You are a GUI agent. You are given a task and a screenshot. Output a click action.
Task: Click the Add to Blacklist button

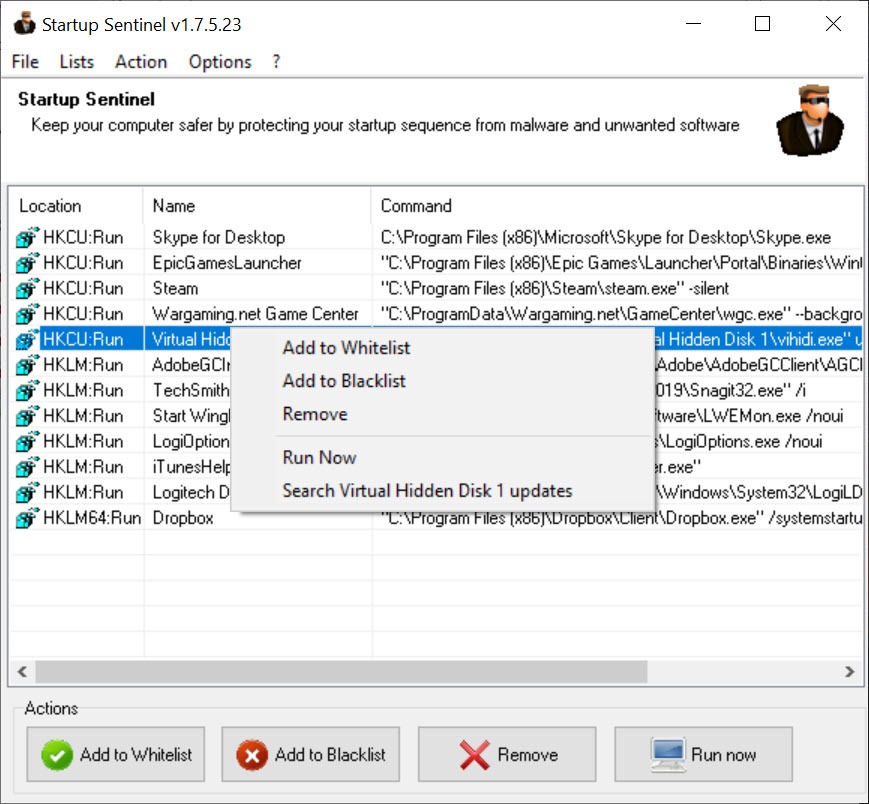310,754
